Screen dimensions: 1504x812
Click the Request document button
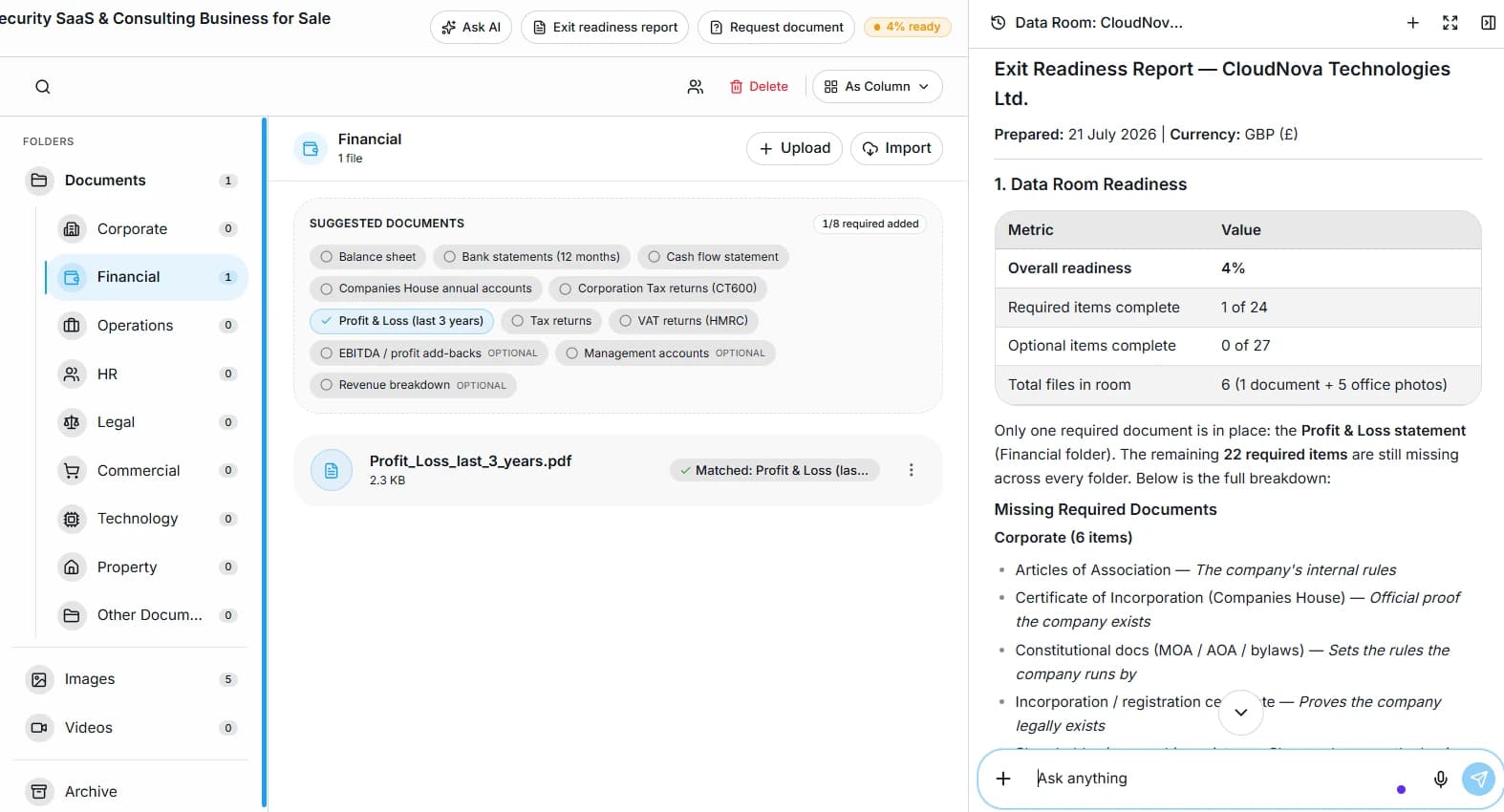777,27
